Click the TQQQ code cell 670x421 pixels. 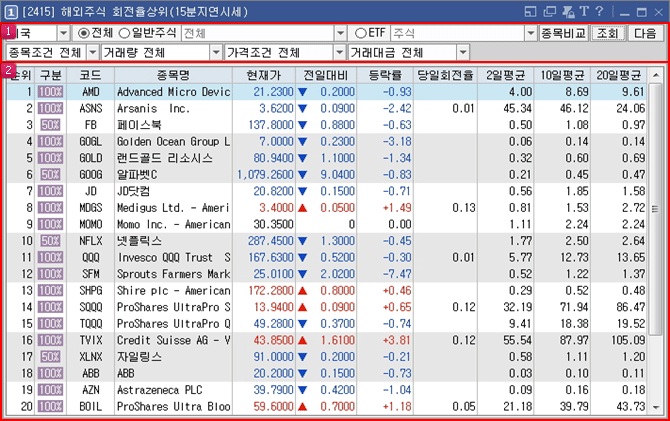(91, 324)
